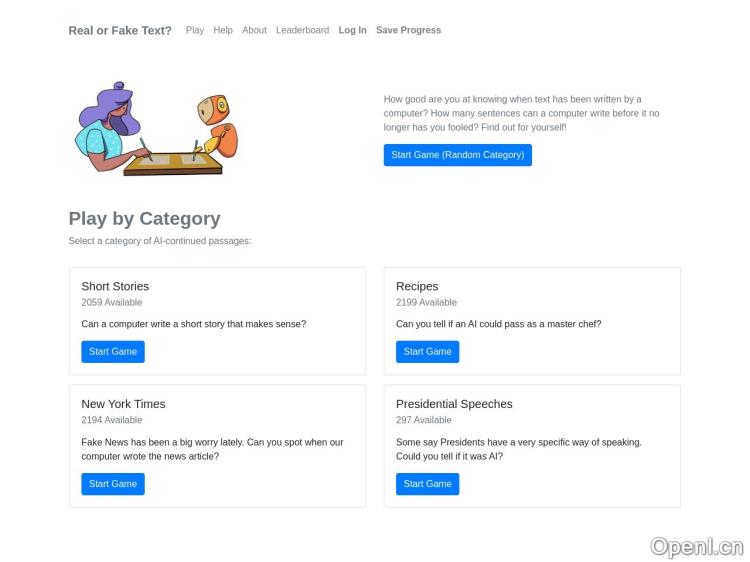750x562 pixels.
Task: Start Game in the Recipes category
Action: 427,352
